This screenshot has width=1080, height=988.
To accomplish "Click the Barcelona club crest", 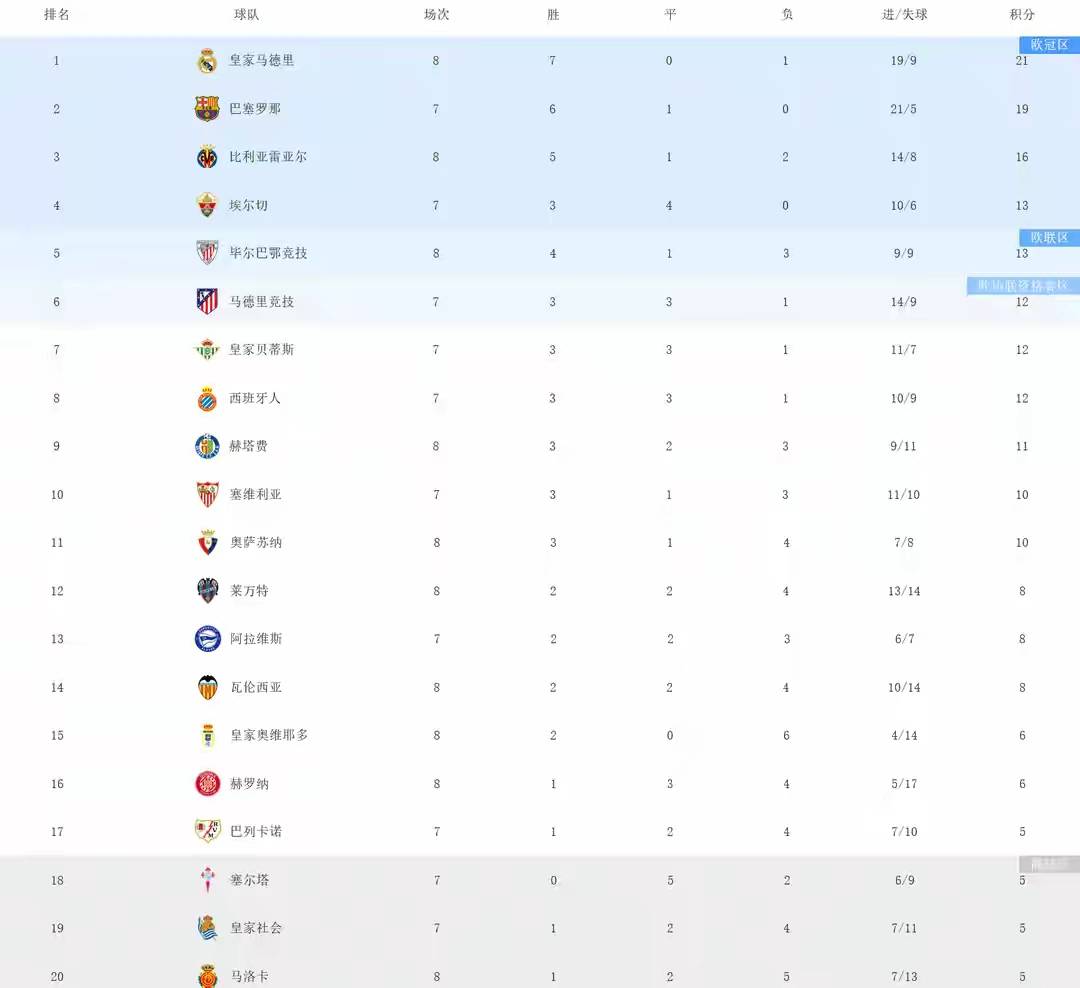I will pyautogui.click(x=207, y=109).
